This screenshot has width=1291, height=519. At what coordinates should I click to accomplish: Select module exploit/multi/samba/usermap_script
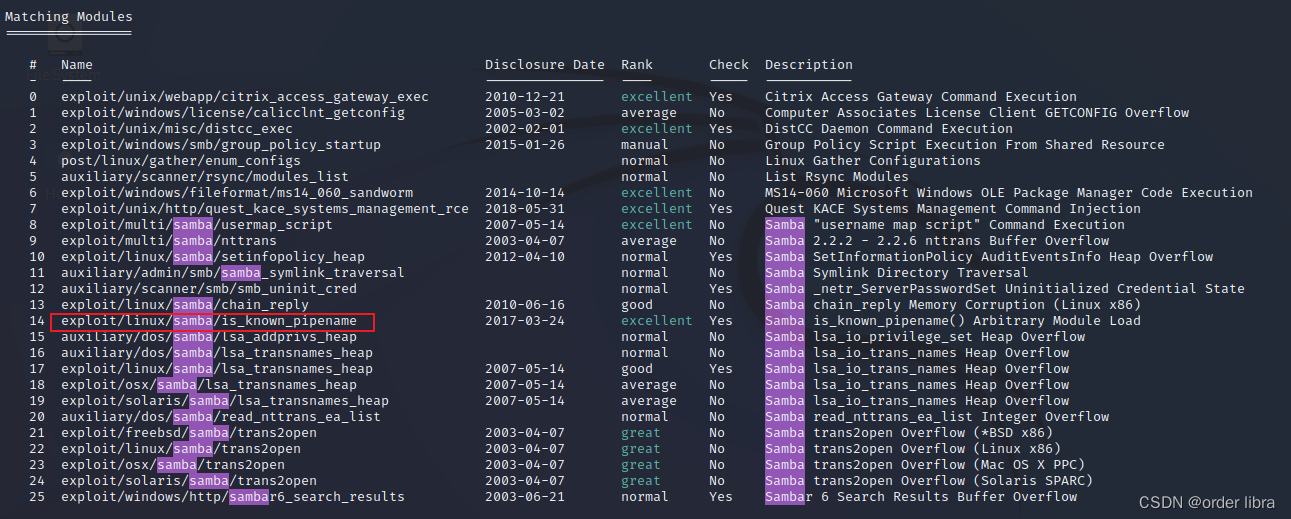(x=197, y=225)
